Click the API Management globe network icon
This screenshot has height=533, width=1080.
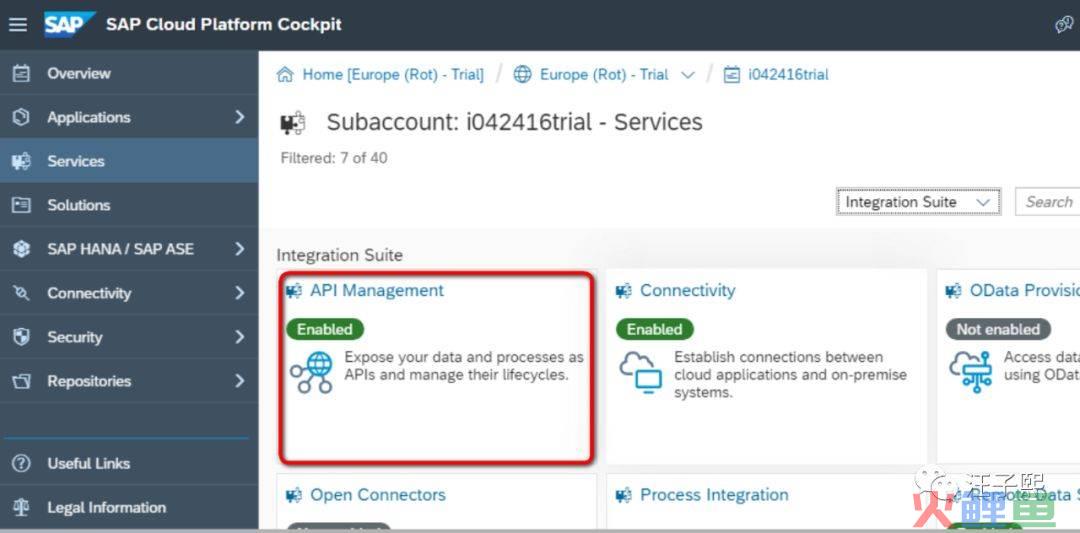(311, 373)
